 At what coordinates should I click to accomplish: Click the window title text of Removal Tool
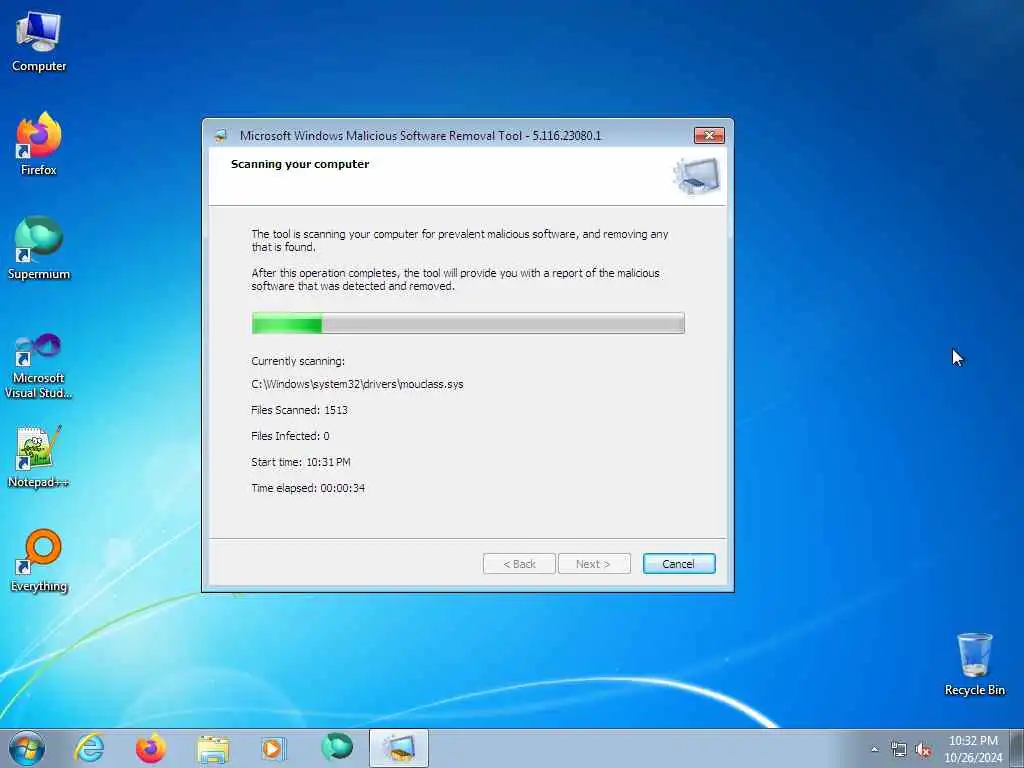420,136
